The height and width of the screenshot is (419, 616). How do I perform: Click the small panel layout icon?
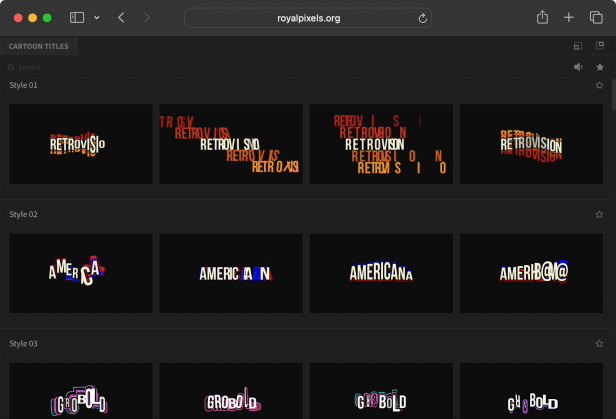click(x=578, y=46)
